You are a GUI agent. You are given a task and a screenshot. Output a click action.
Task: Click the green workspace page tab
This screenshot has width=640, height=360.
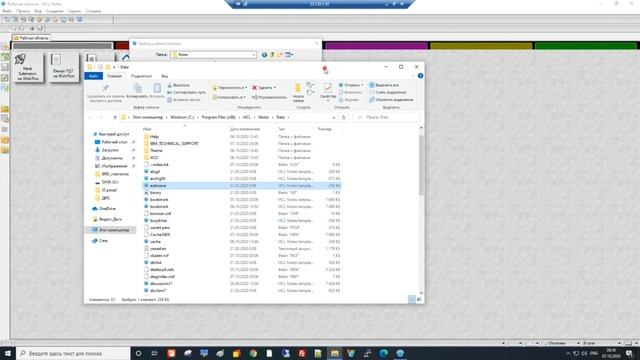pos(586,46)
